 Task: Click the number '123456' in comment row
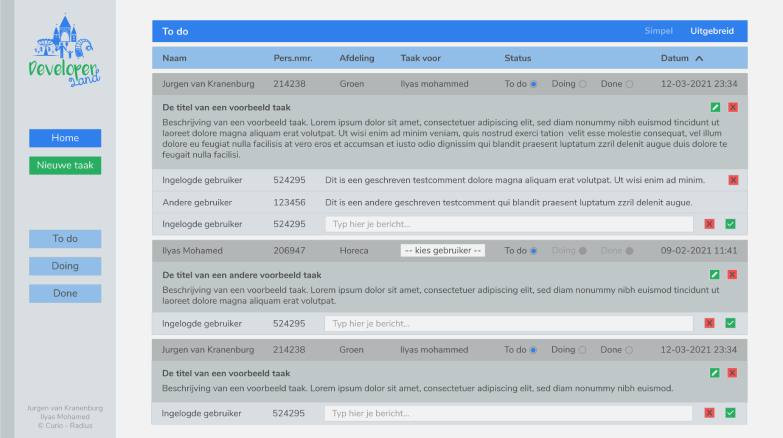pyautogui.click(x=289, y=203)
